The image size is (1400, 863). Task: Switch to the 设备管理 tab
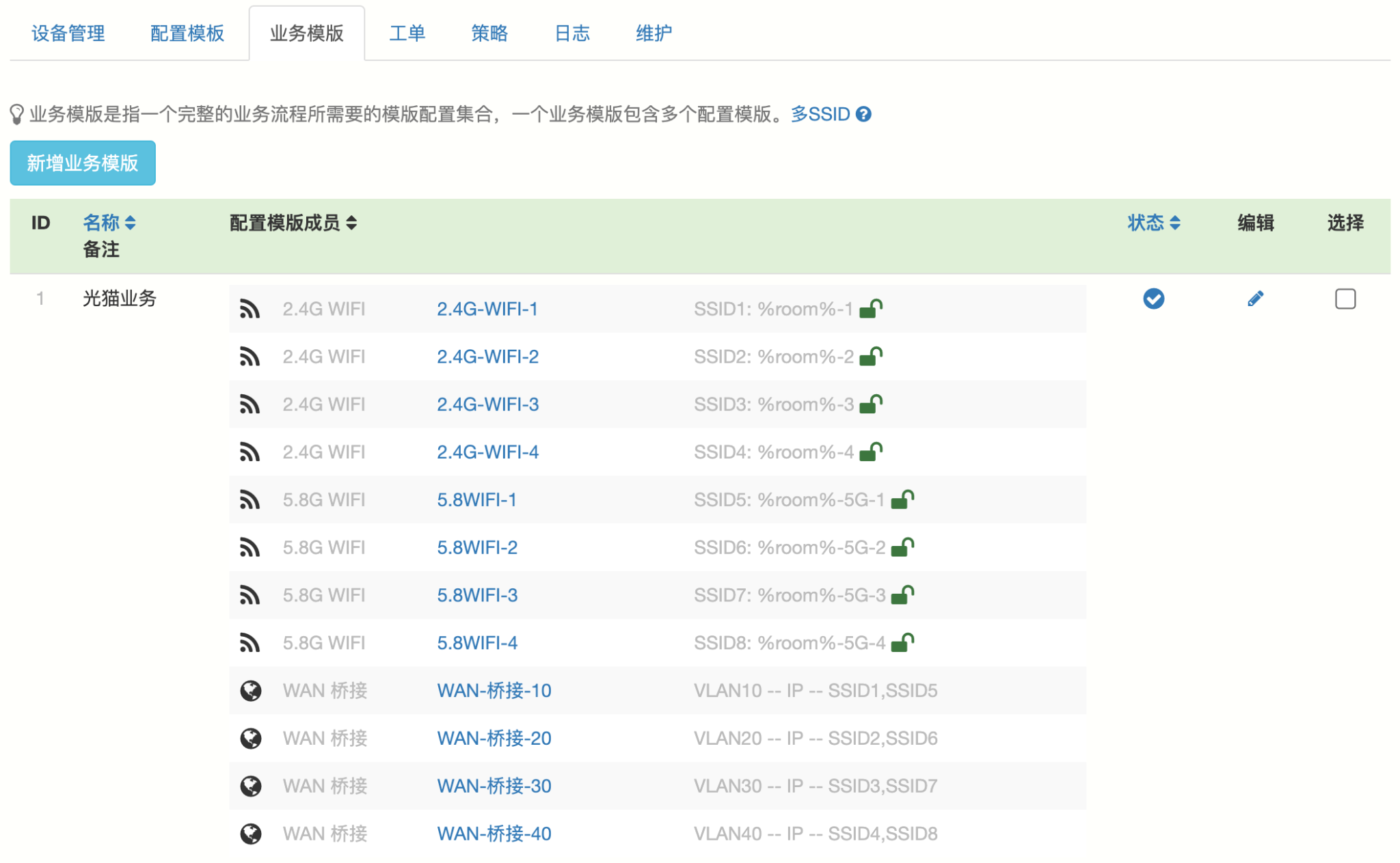coord(68,33)
